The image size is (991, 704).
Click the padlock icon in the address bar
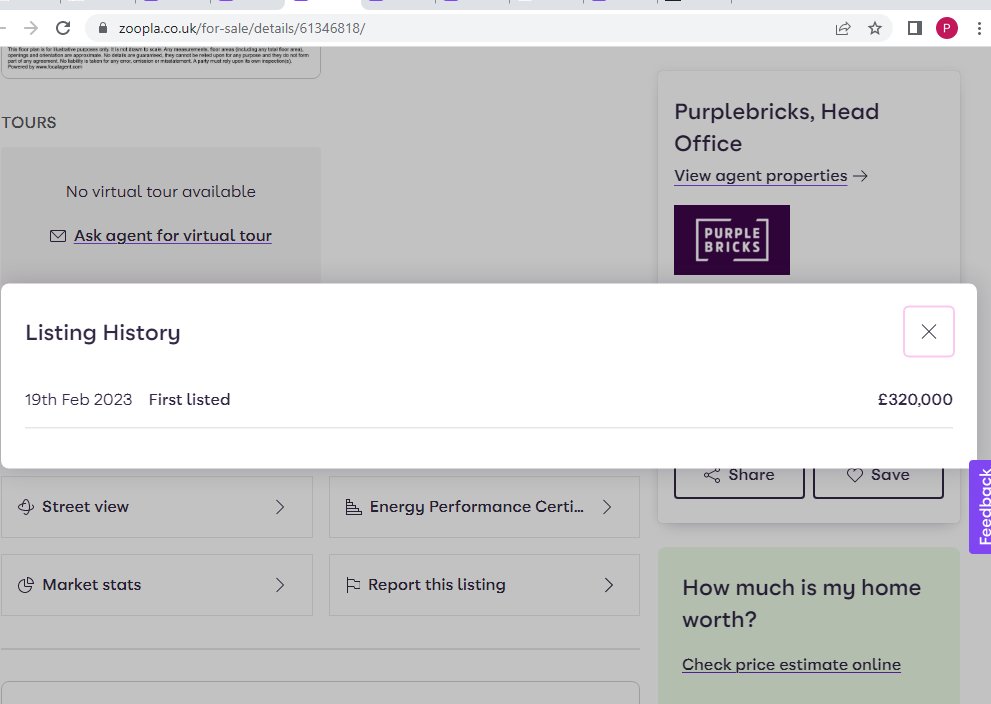pyautogui.click(x=105, y=29)
